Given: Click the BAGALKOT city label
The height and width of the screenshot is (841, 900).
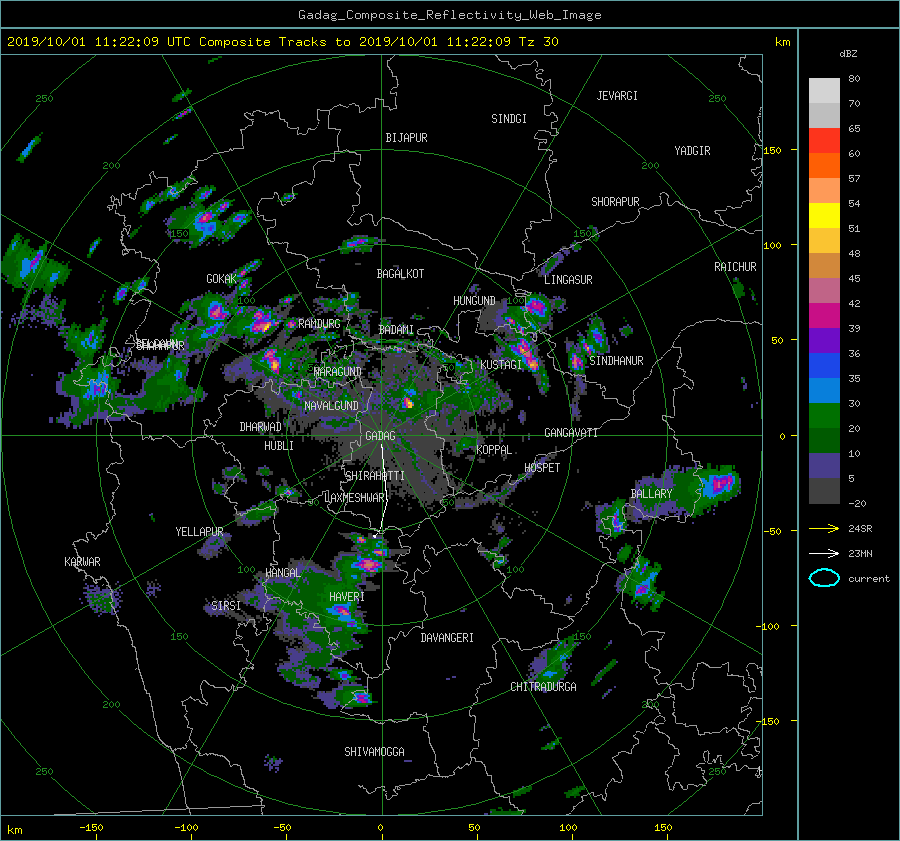Looking at the screenshot, I should (x=400, y=274).
